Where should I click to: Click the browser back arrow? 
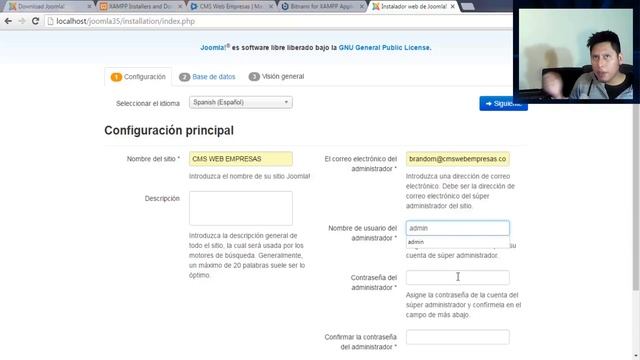(x=8, y=21)
